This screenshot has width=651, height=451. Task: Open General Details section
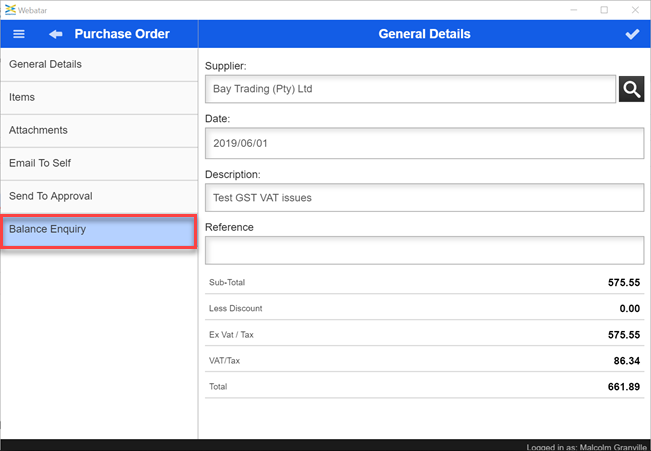coord(99,65)
